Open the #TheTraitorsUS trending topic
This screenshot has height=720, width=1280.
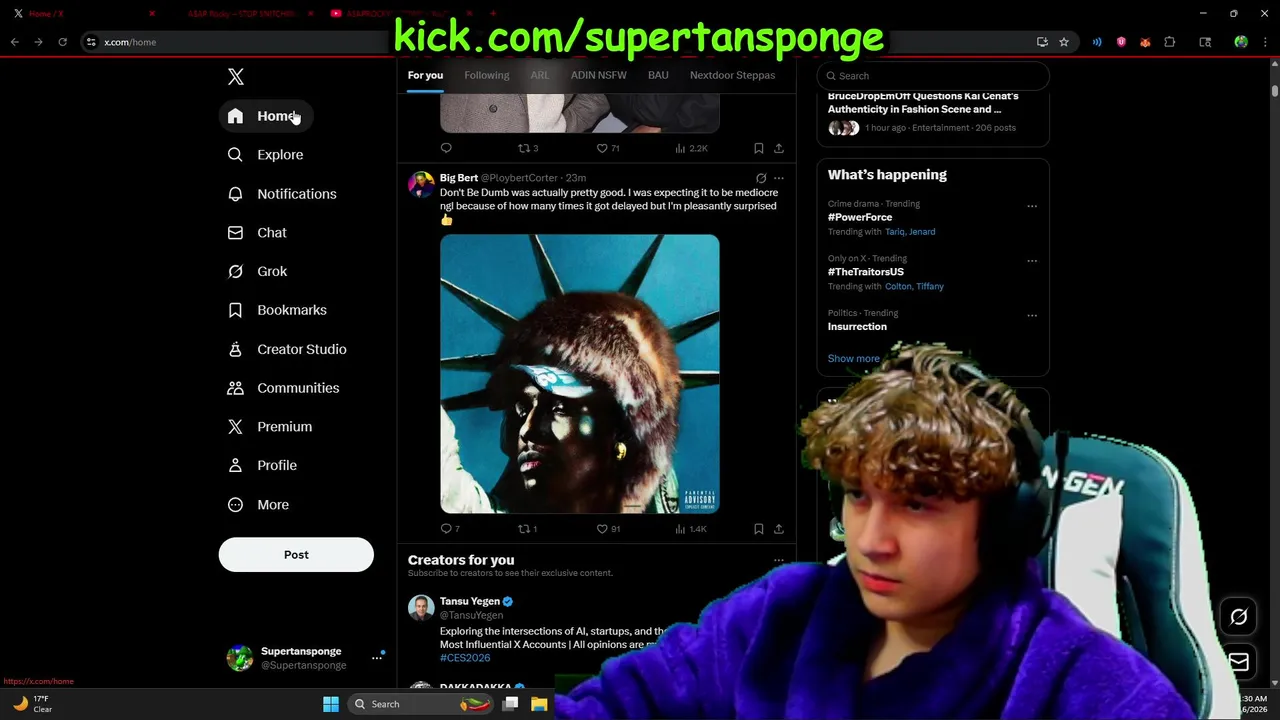(866, 272)
